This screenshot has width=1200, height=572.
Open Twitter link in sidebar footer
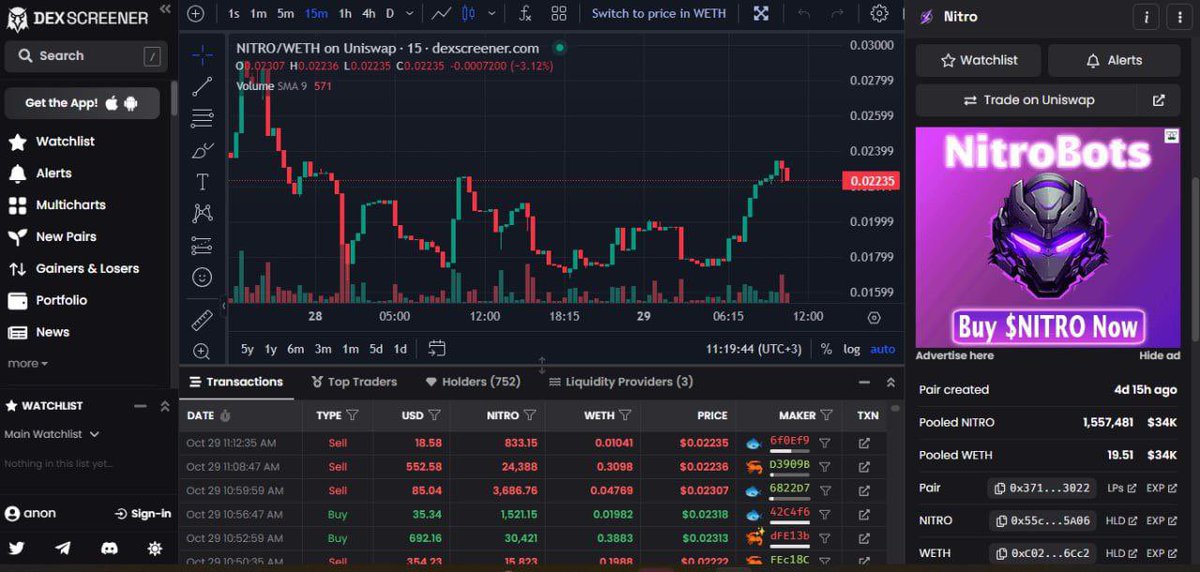pyautogui.click(x=17, y=548)
